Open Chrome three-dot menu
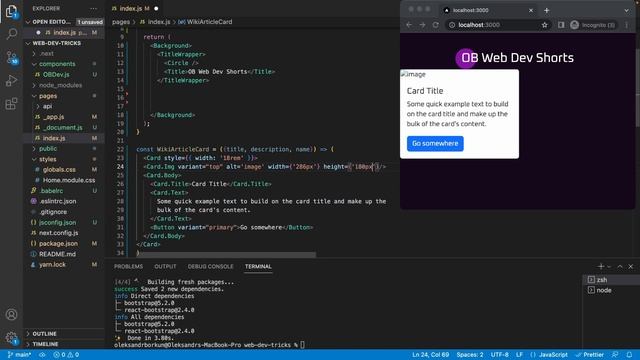Viewport: 640px width, 360px height. [x=627, y=25]
